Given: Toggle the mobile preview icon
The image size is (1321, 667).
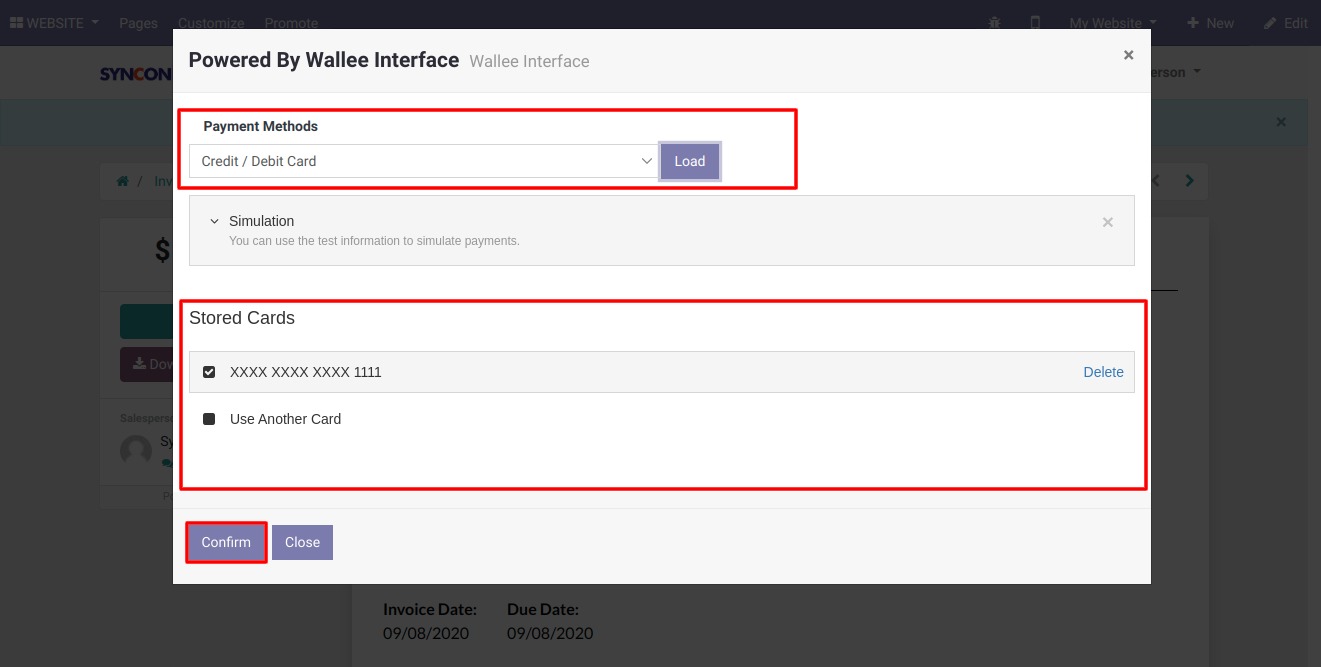Looking at the screenshot, I should pyautogui.click(x=1035, y=23).
